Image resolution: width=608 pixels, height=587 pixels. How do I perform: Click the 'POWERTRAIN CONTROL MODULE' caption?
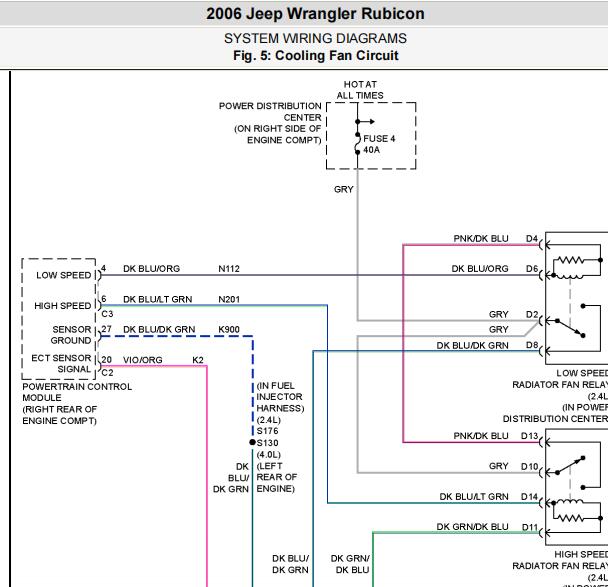pos(77,392)
